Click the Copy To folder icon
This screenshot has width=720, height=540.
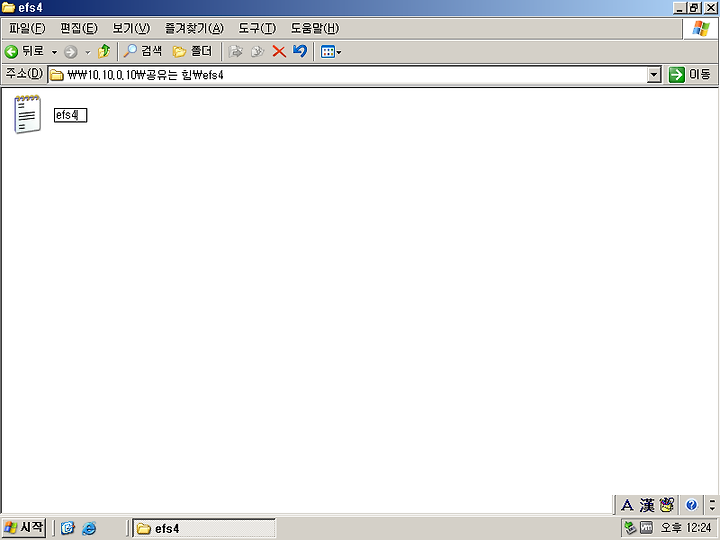(x=258, y=51)
